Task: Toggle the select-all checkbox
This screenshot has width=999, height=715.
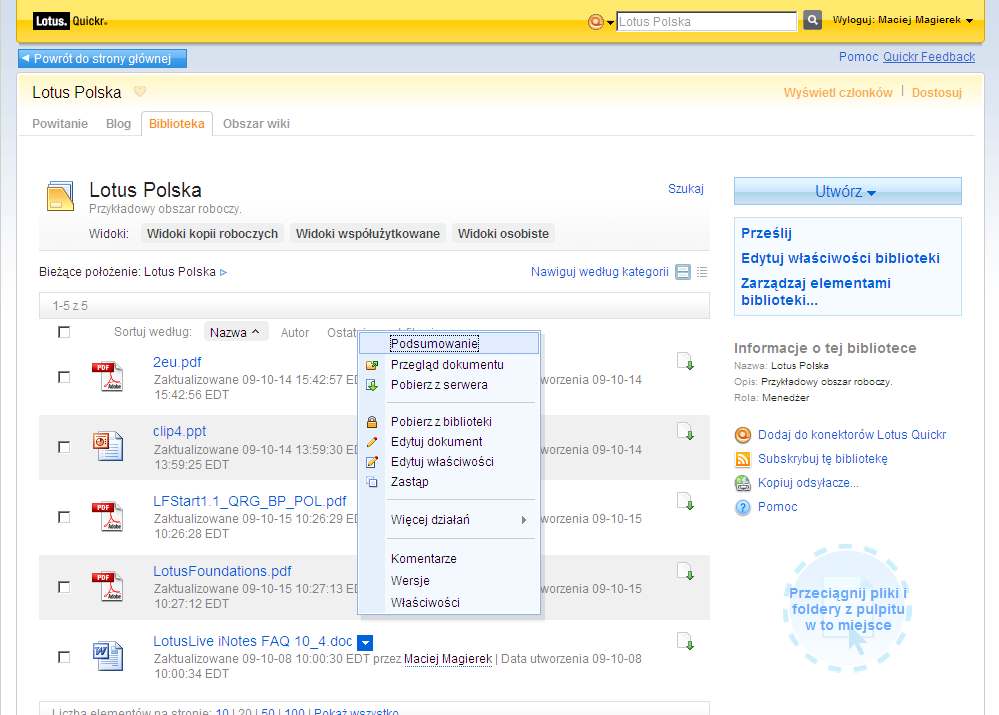Action: [x=64, y=332]
